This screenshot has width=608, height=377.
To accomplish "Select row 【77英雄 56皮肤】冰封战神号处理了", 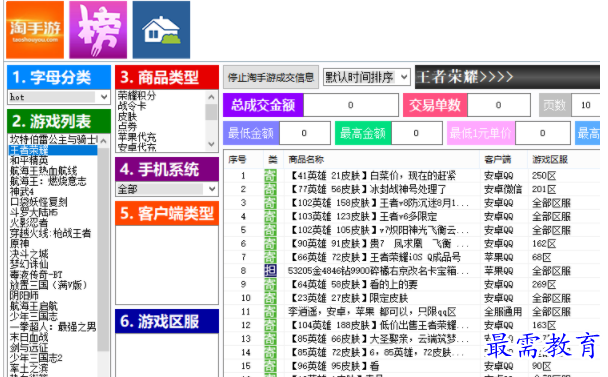I will click(412, 189).
